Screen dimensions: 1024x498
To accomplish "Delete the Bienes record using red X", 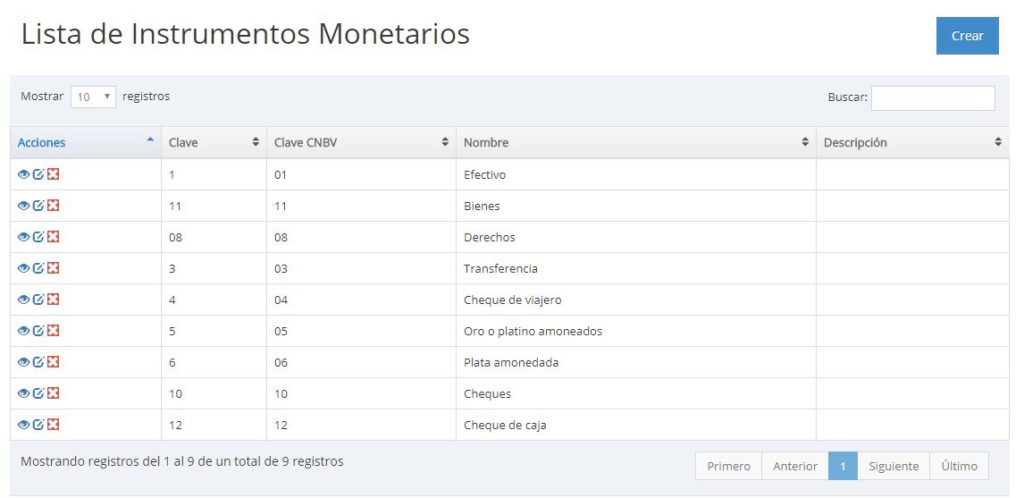I will click(54, 206).
